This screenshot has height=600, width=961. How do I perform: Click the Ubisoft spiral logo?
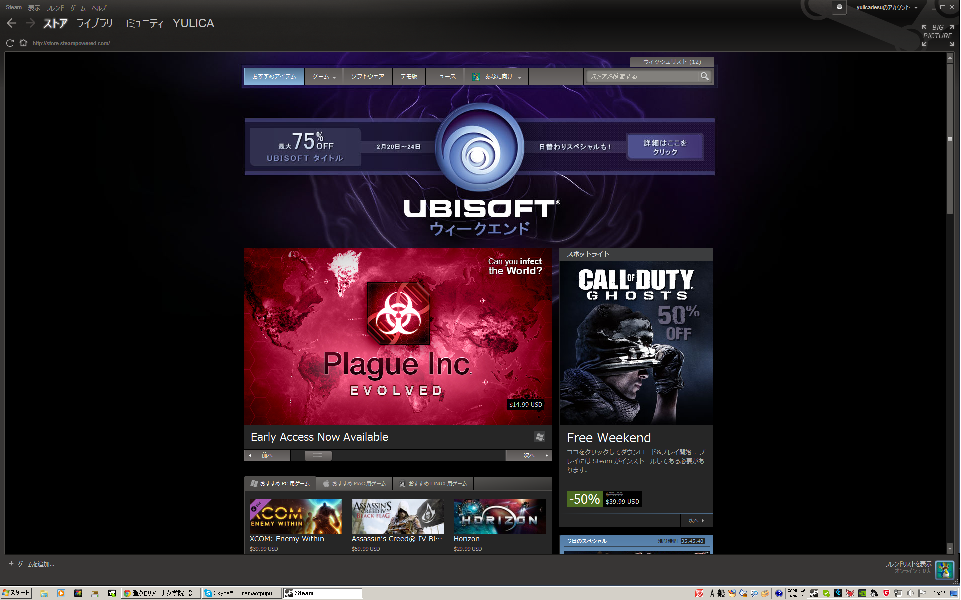[479, 147]
